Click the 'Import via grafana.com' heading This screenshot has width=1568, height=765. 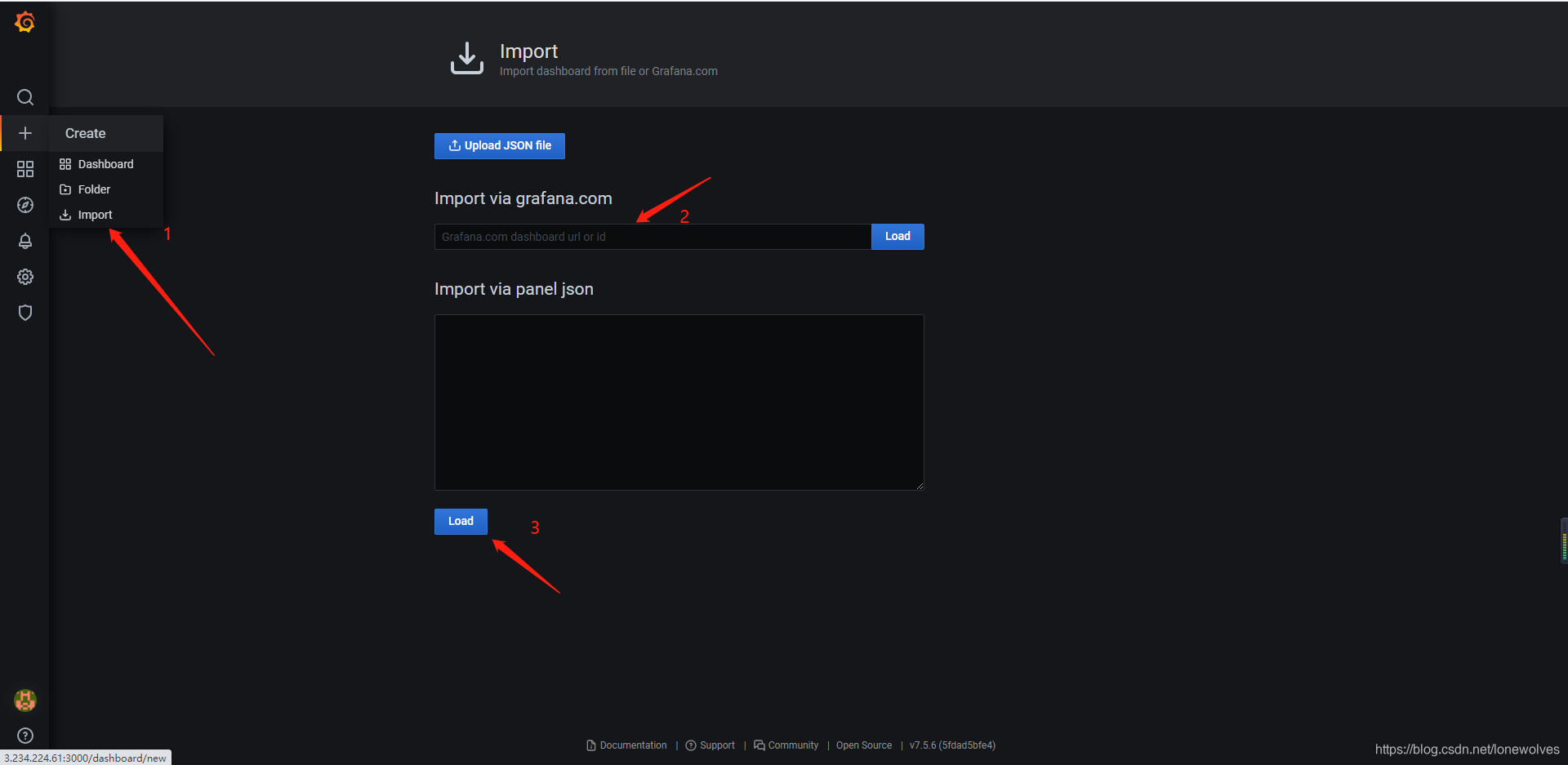coord(523,198)
